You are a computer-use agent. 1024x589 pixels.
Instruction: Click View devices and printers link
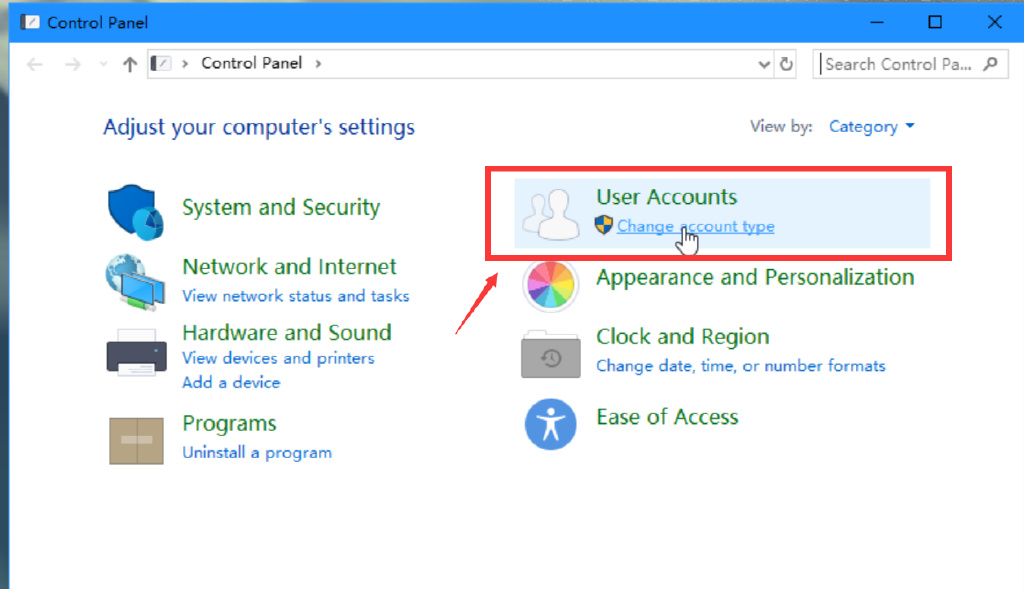coord(278,358)
